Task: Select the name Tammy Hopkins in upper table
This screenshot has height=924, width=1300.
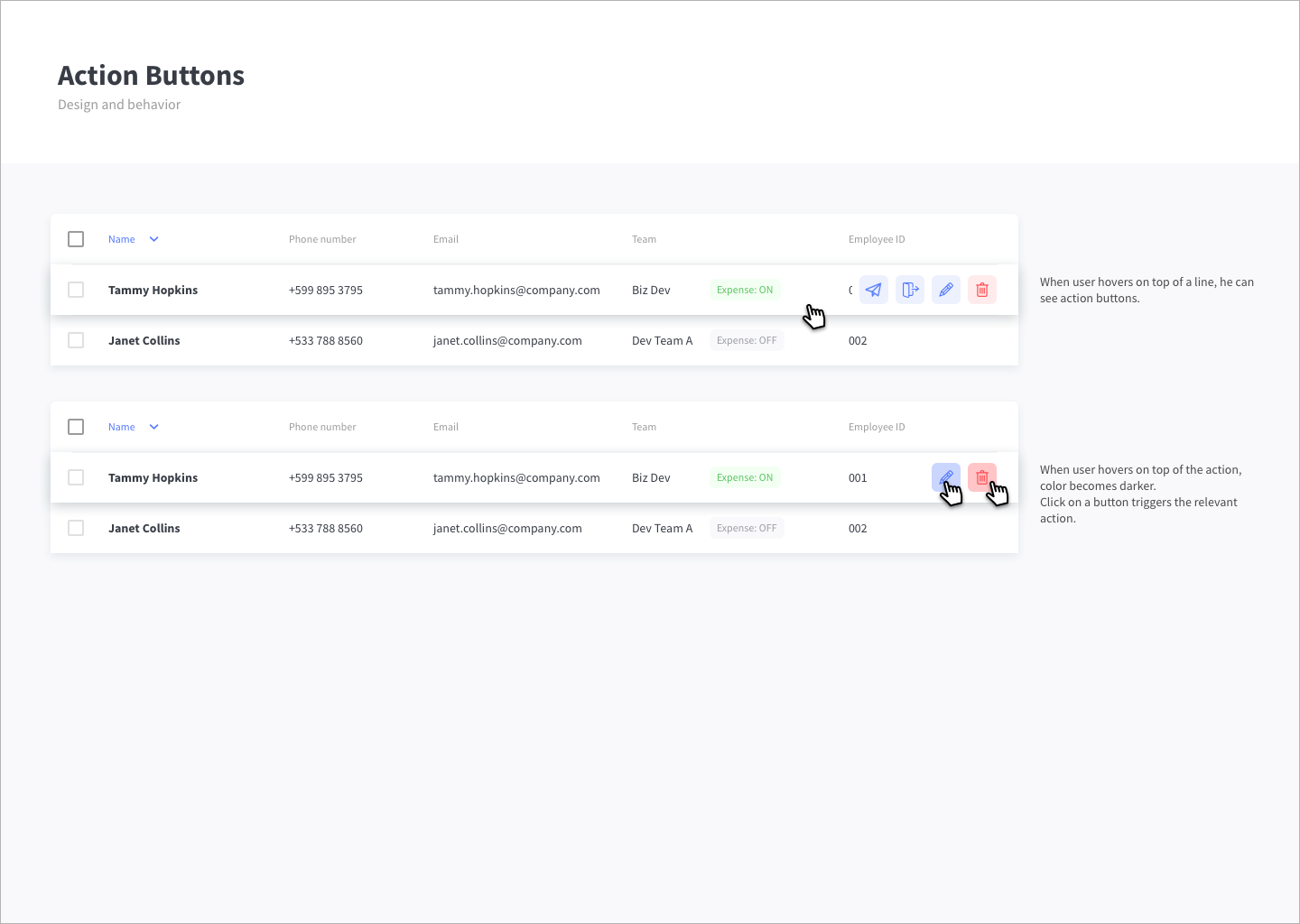Action: coord(153,290)
